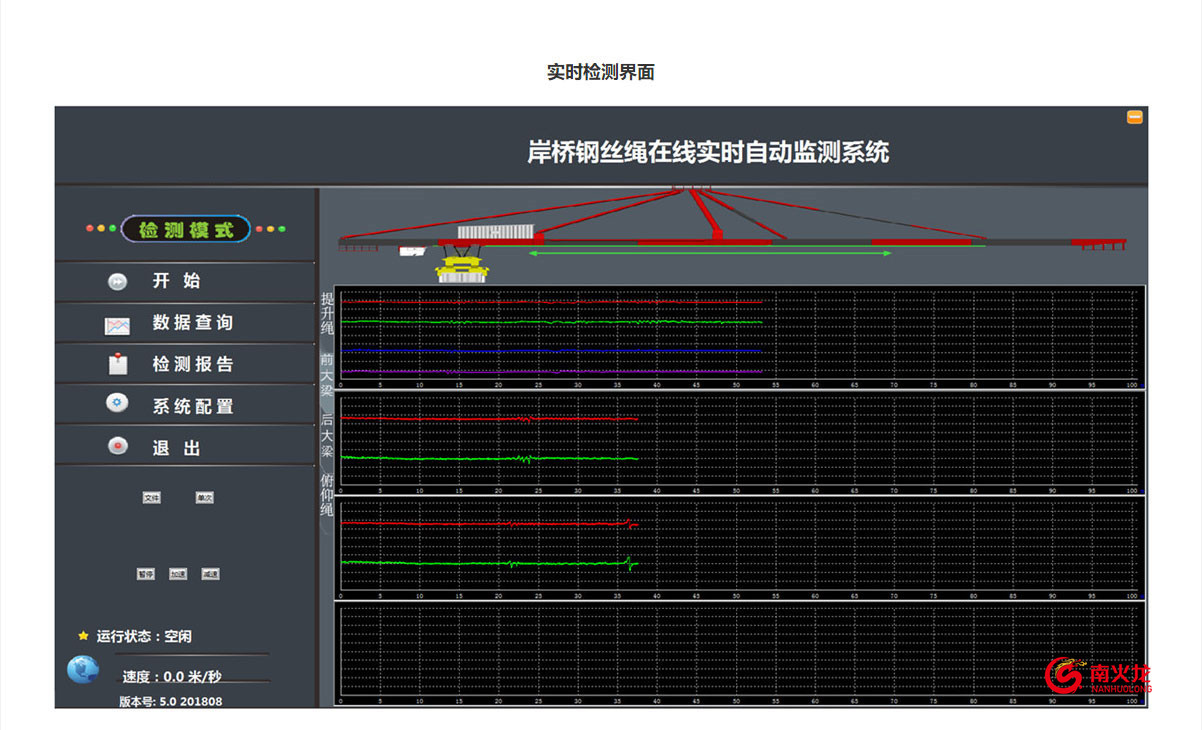This screenshot has height=730, width=1202.
Task: Select the 检测模式 mode badge
Action: pos(185,229)
